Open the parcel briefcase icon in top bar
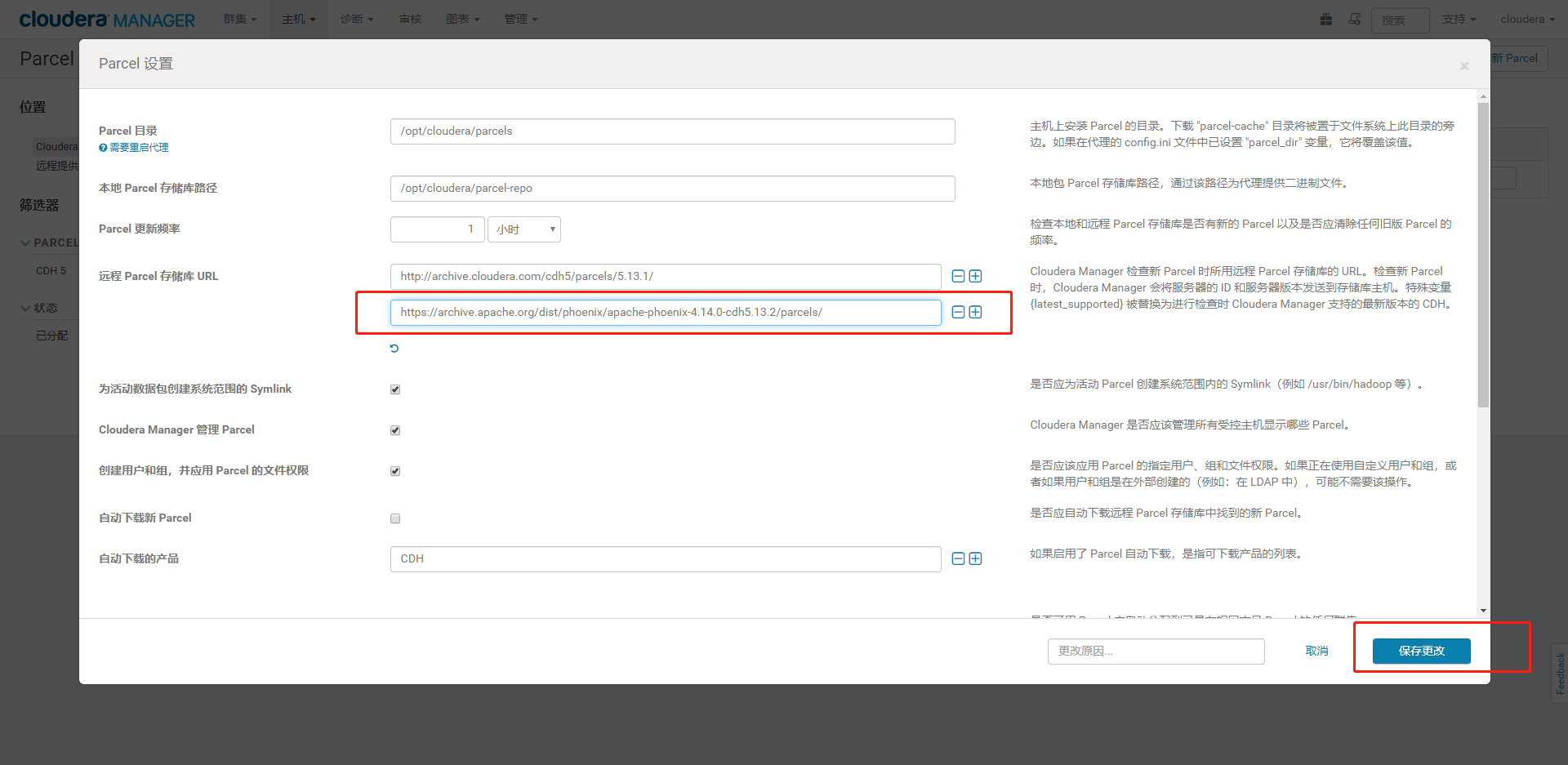The image size is (1568, 765). tap(1325, 19)
